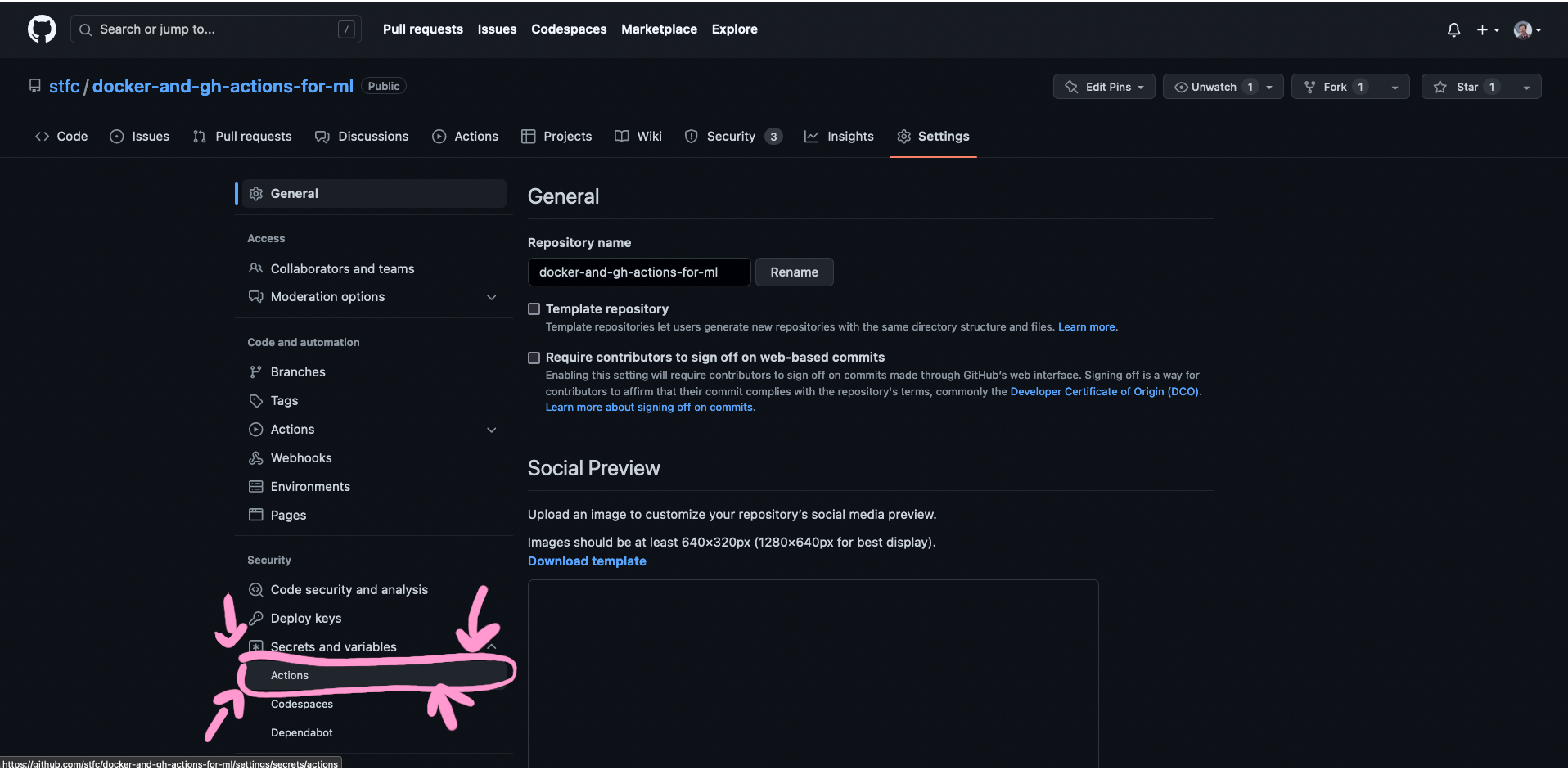Screen dimensions: 1568x770
Task: Select the circled Actions secrets entry
Action: tap(289, 675)
